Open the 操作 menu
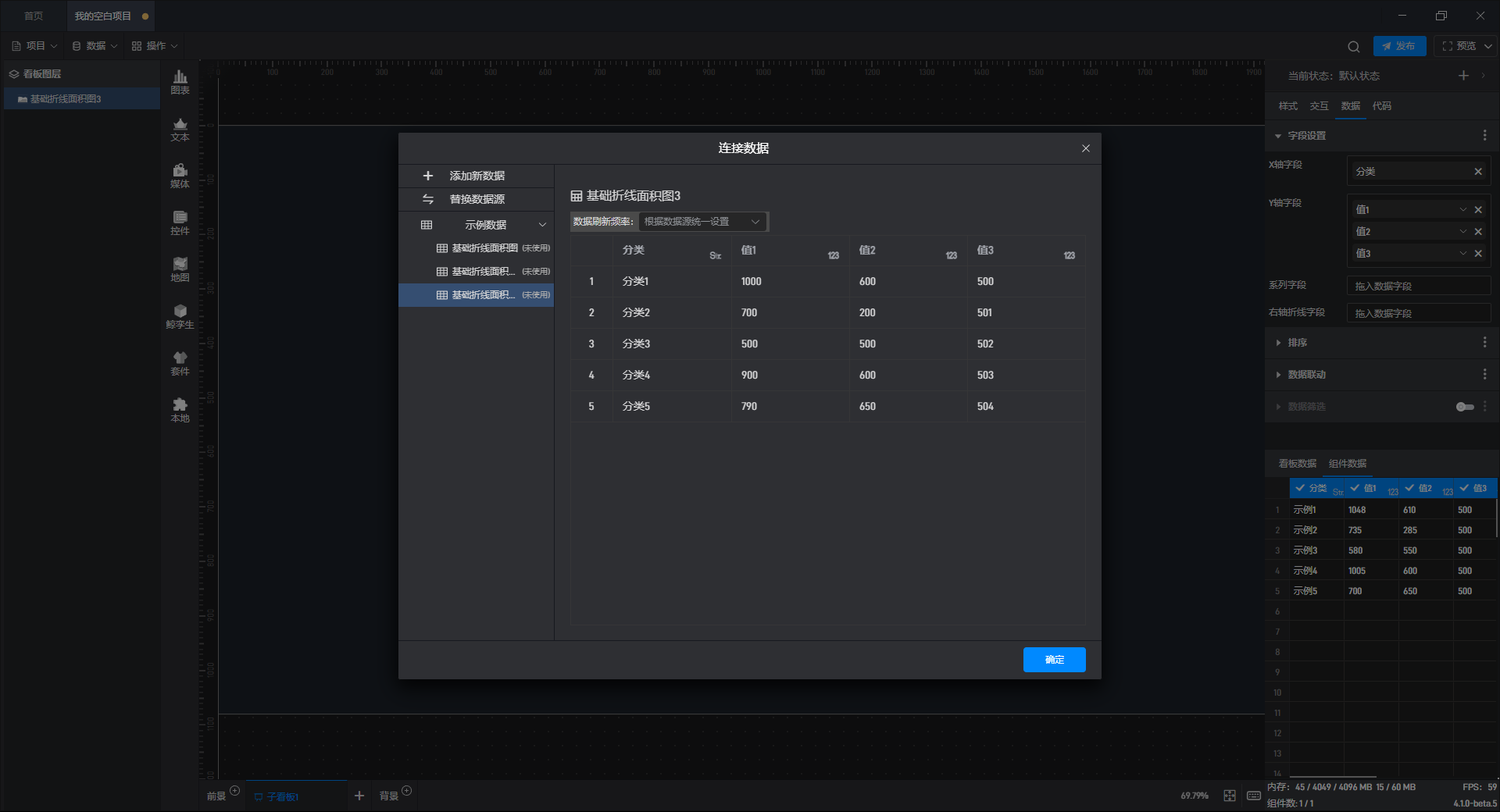1500x812 pixels. (x=155, y=46)
